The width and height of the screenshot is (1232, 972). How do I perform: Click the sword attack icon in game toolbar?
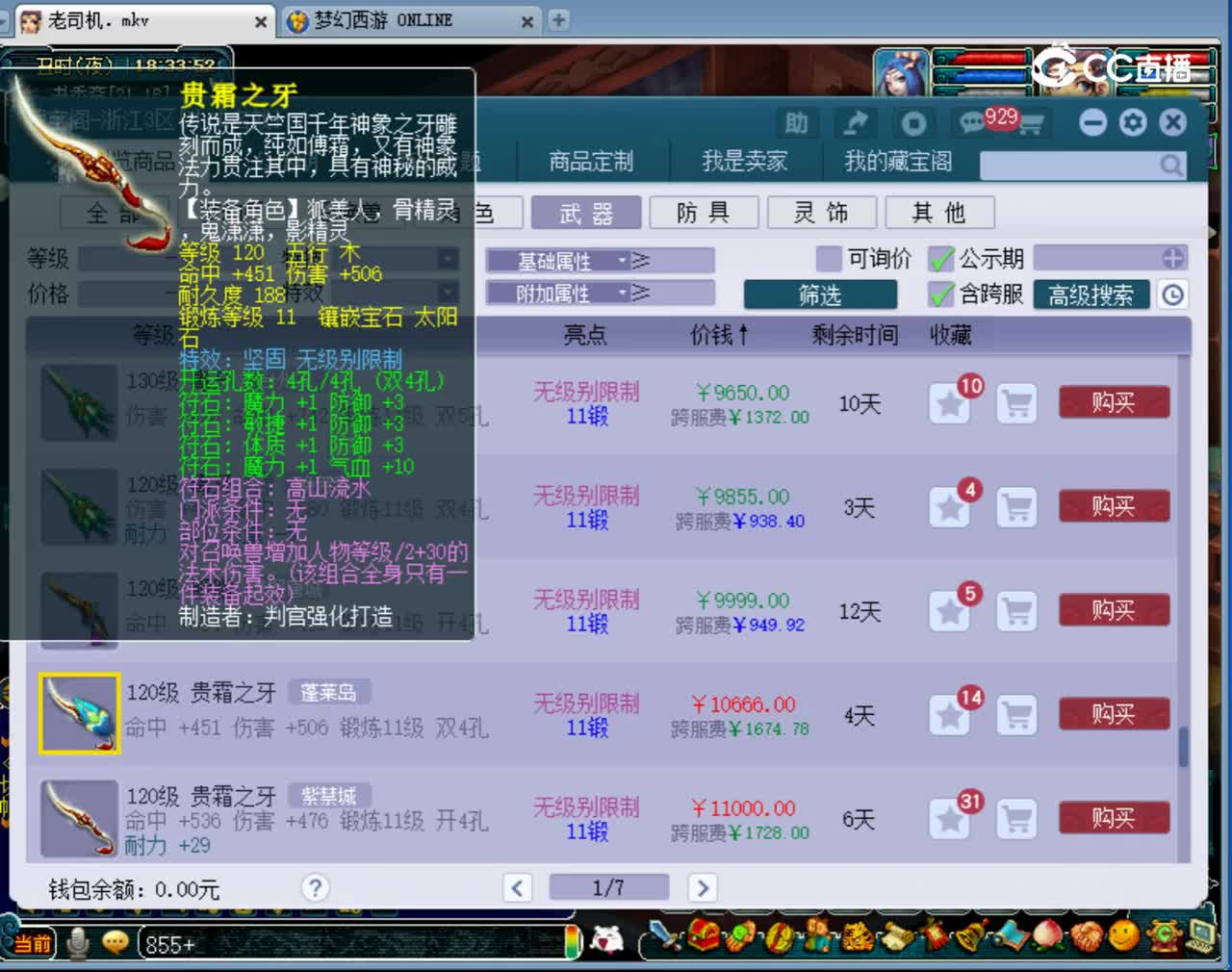tap(666, 936)
